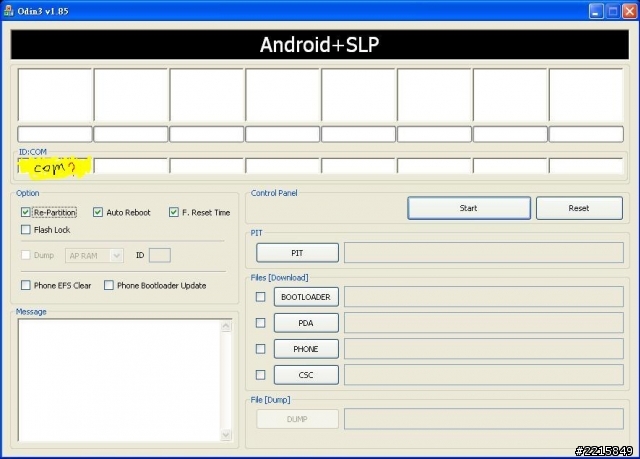Click the disabled DUMP button
The height and width of the screenshot is (459, 640).
tap(297, 419)
